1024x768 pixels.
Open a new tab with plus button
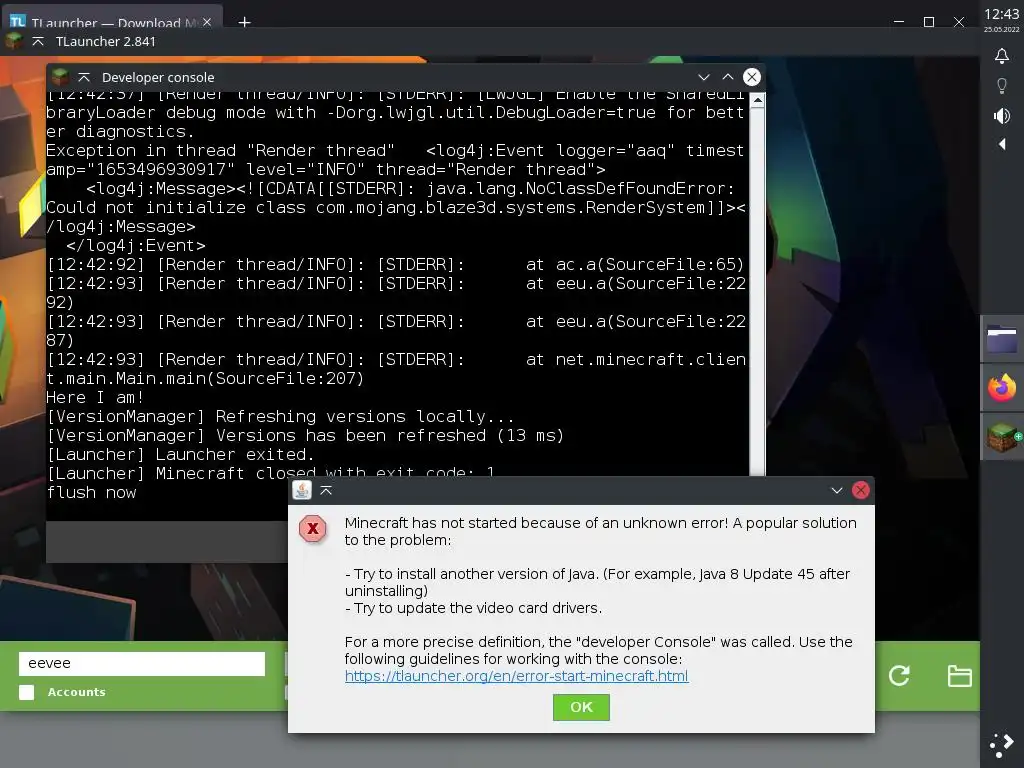pos(244,22)
